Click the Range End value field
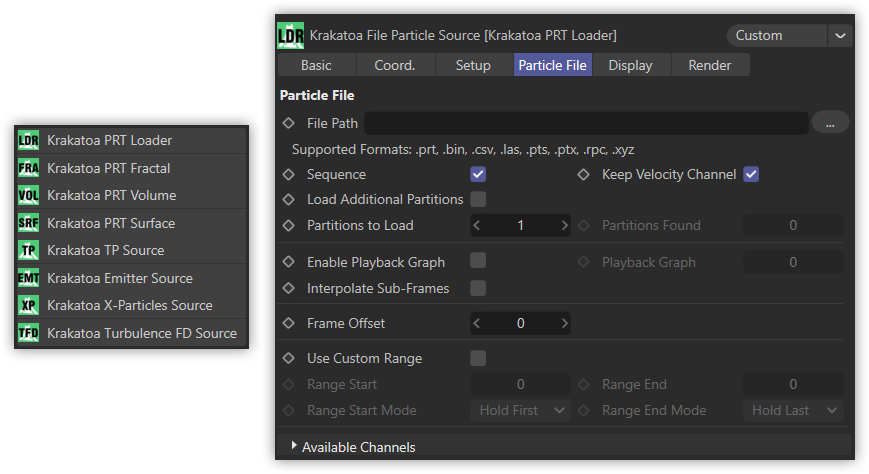869x474 pixels. (x=793, y=384)
